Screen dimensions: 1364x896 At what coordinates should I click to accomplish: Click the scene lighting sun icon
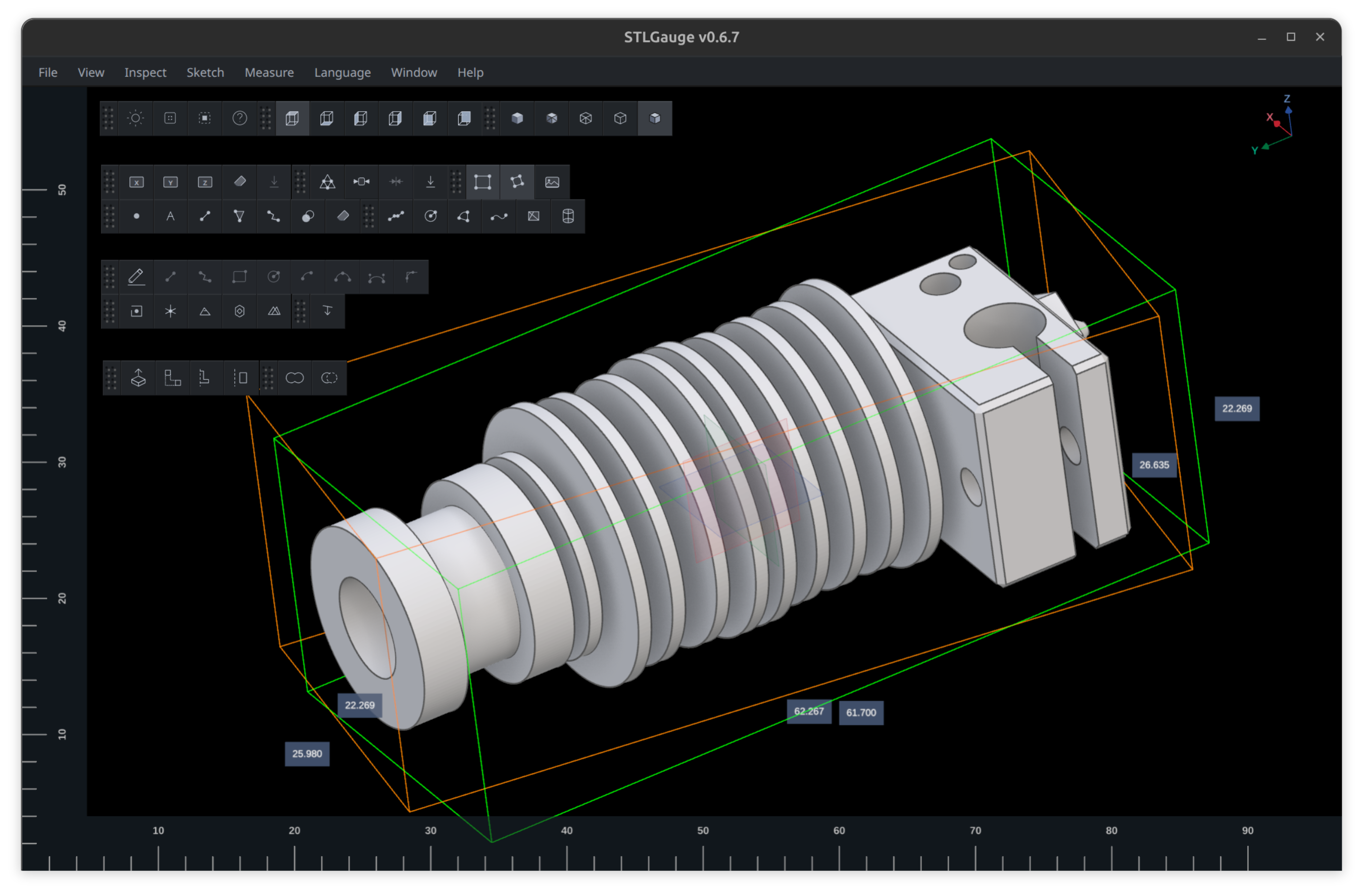pyautogui.click(x=136, y=119)
